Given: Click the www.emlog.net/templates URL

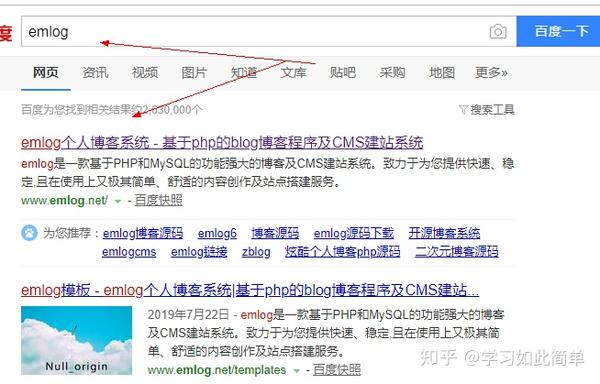Looking at the screenshot, I should tap(217, 370).
